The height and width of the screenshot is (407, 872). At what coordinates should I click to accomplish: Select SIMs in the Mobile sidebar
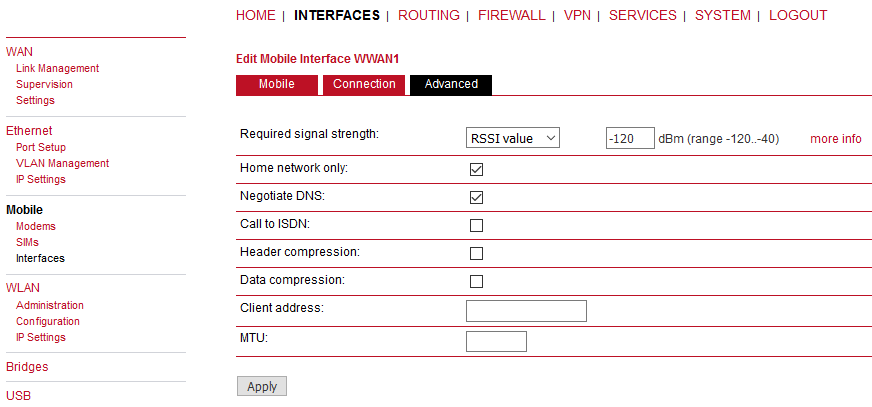point(27,243)
